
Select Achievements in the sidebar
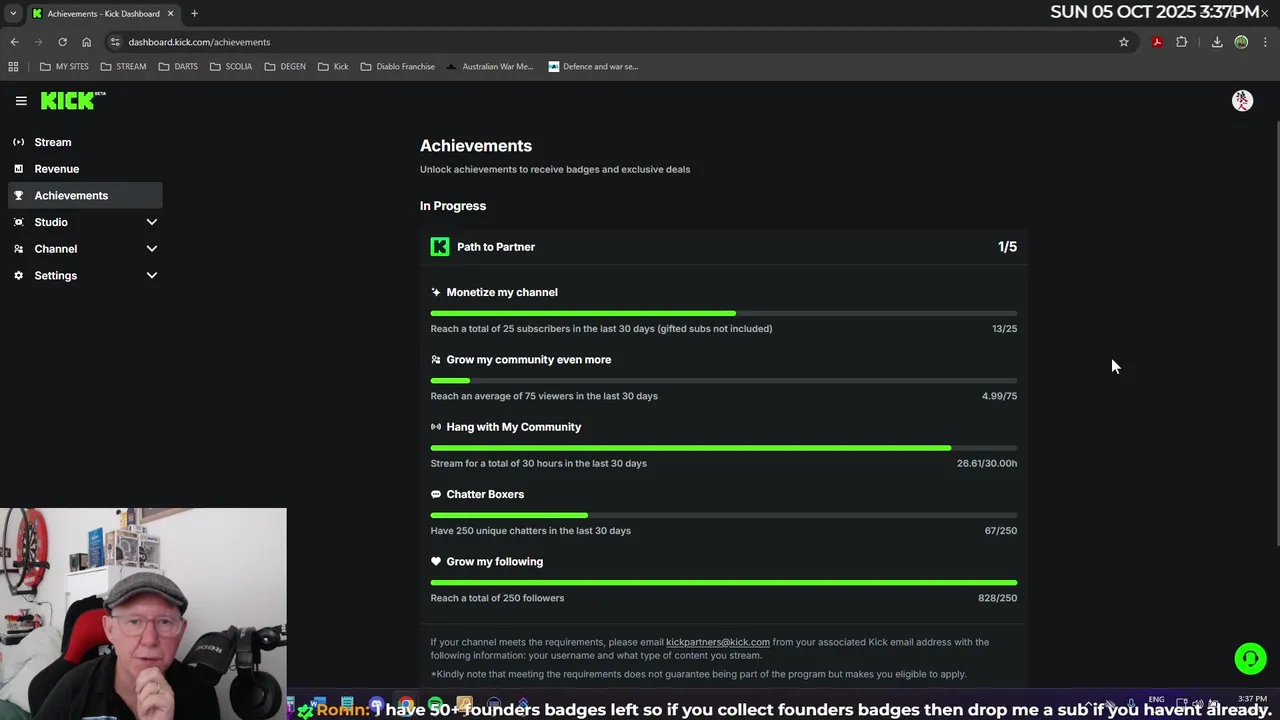coord(85,195)
